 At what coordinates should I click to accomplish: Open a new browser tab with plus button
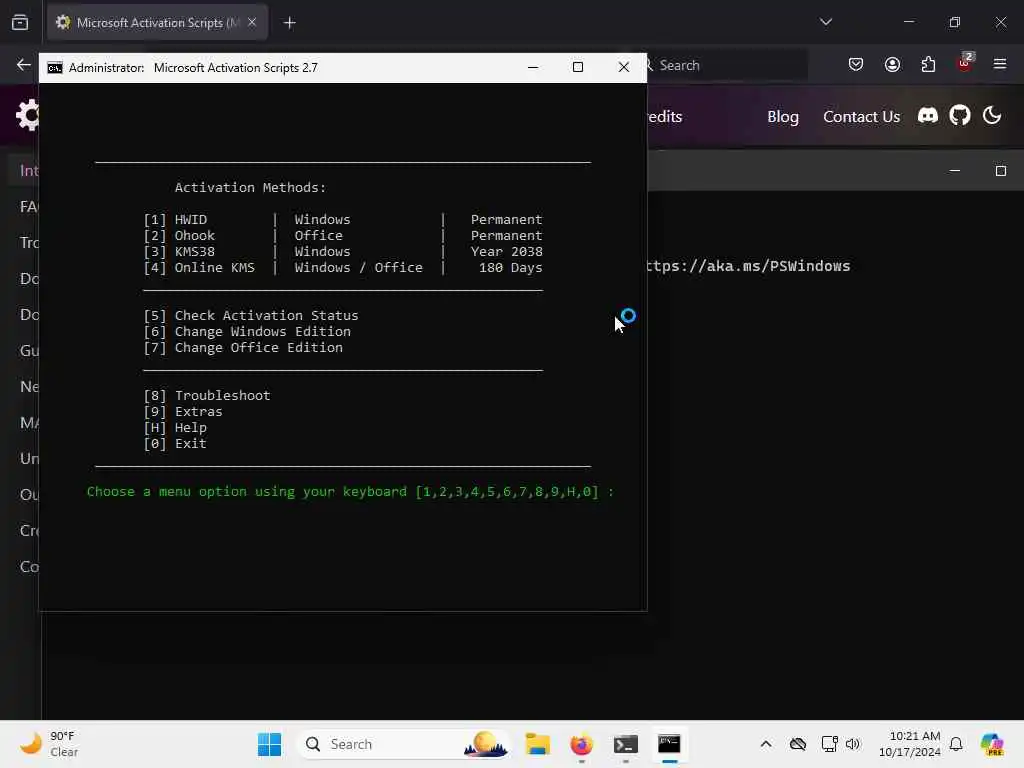click(x=289, y=23)
